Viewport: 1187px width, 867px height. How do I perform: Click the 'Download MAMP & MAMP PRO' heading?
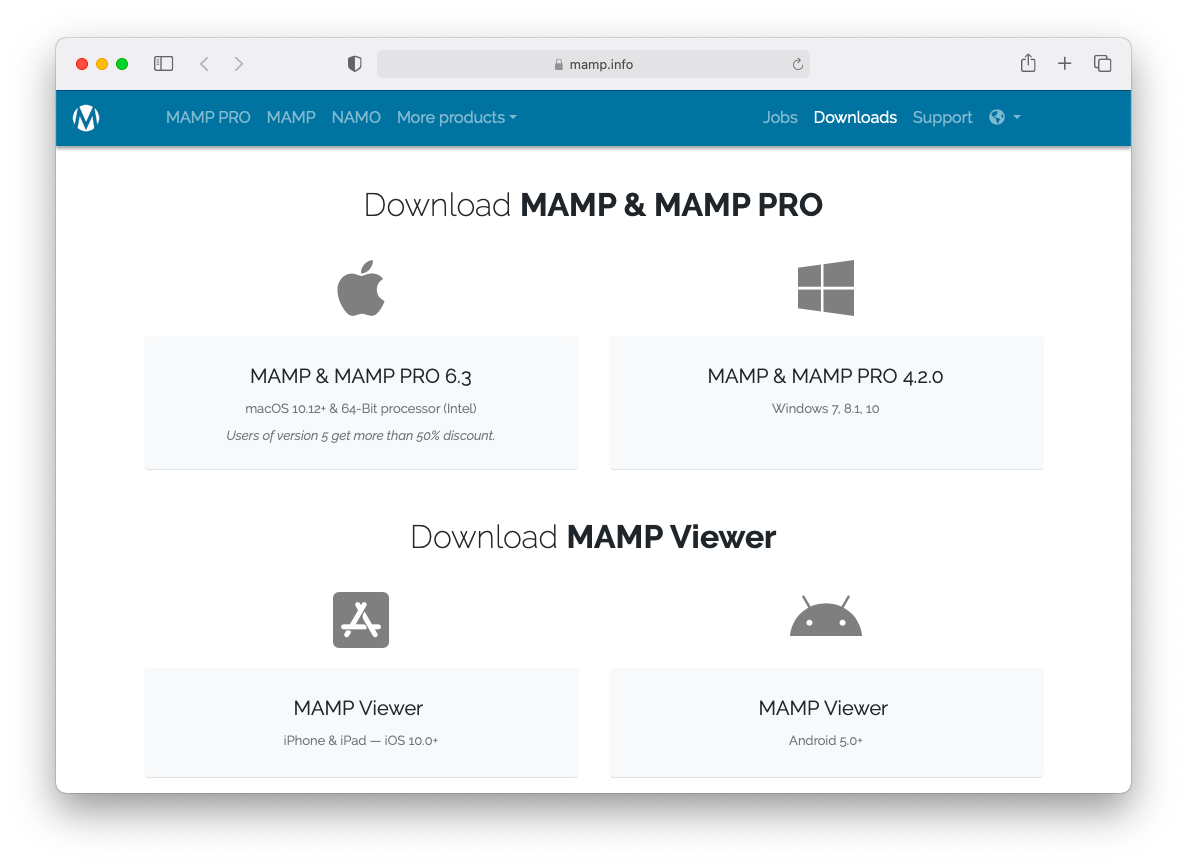[594, 205]
